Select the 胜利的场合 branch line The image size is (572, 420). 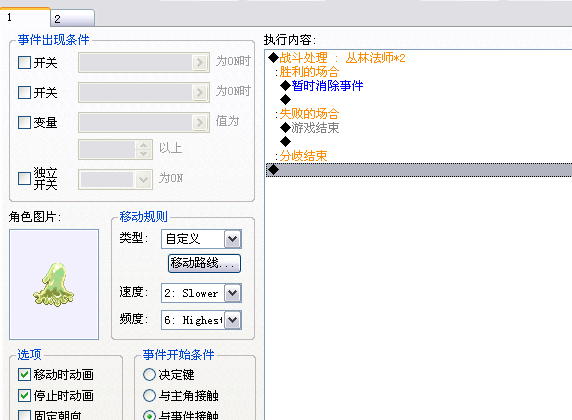pyautogui.click(x=309, y=72)
